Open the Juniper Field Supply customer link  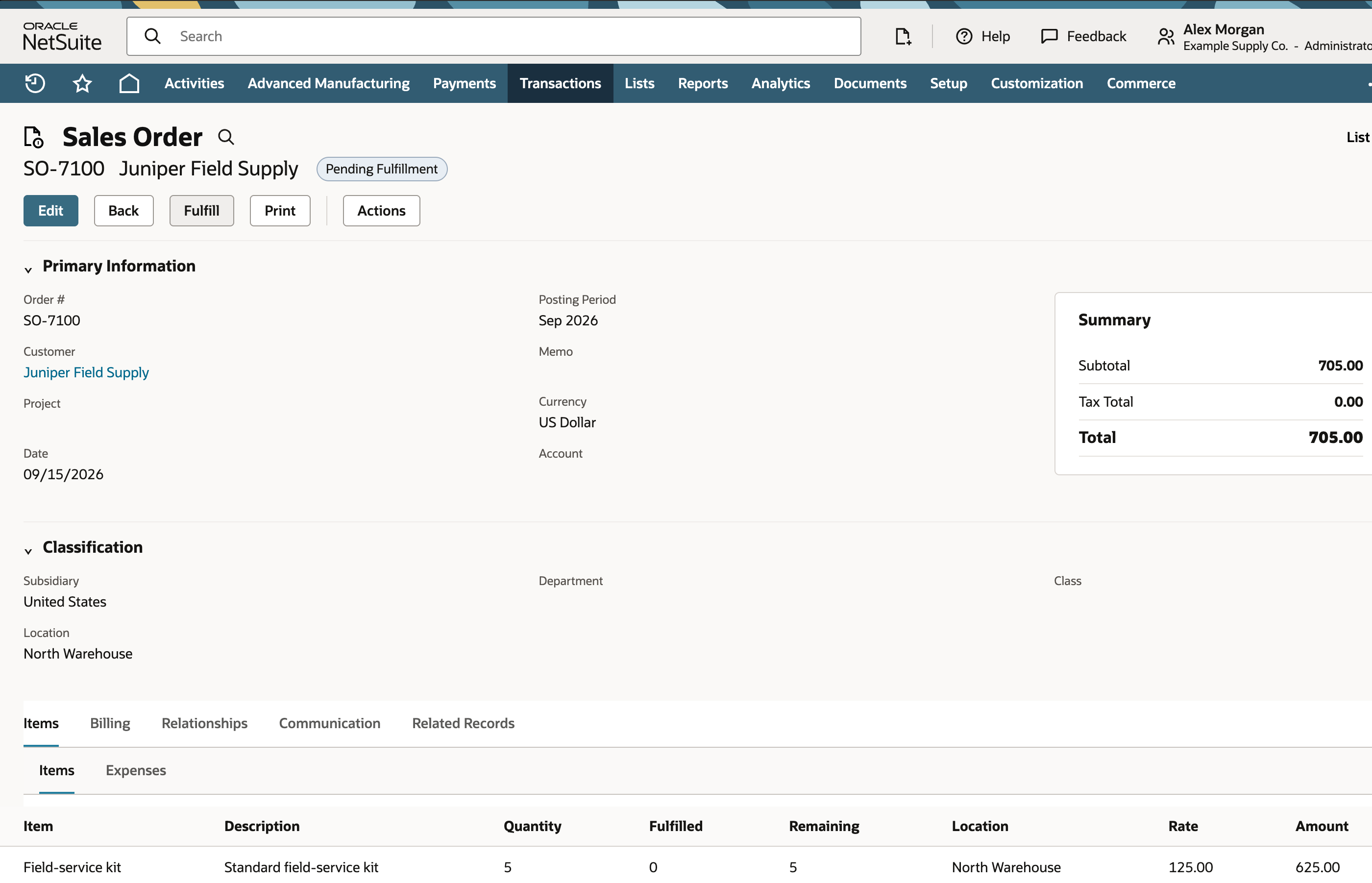click(x=86, y=372)
